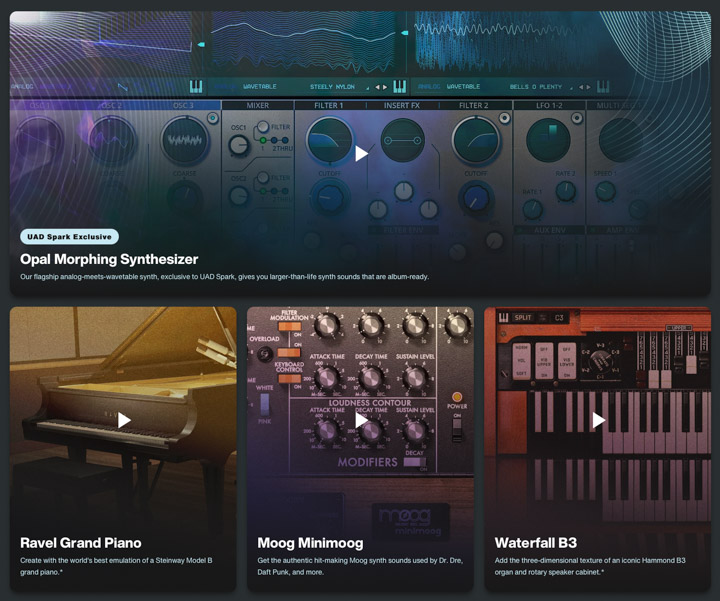Click the LOUDNESS CONTOUR label on the Minimoog

[370, 403]
